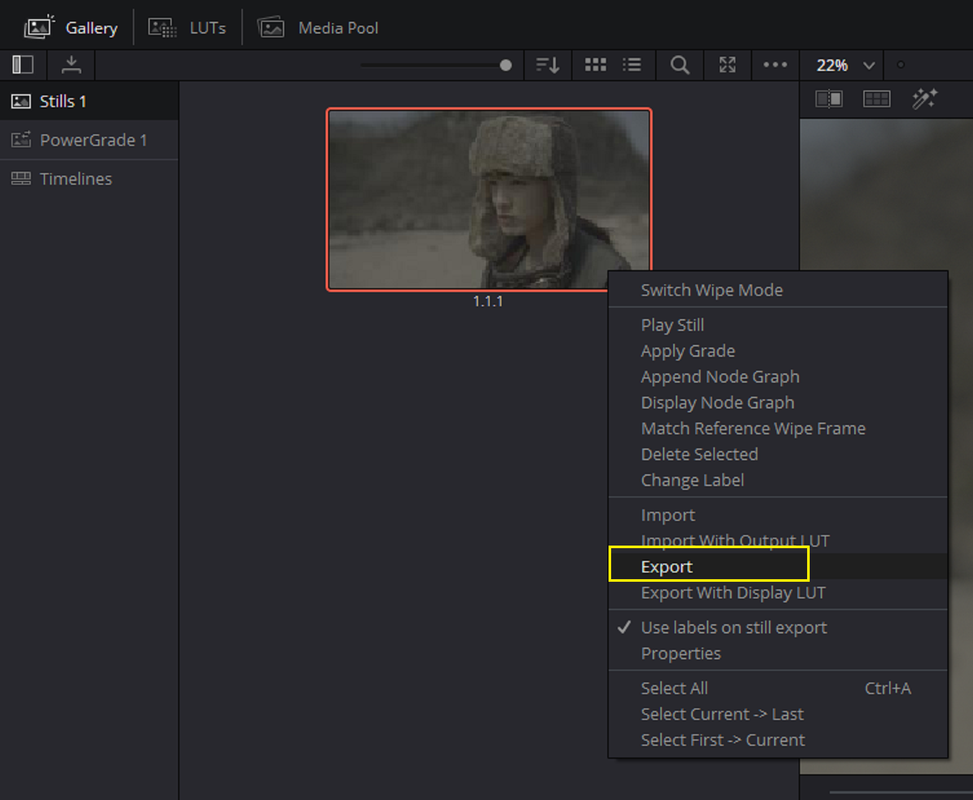This screenshot has width=973, height=800.
Task: Open the Media Pool panel
Action: pos(318,28)
